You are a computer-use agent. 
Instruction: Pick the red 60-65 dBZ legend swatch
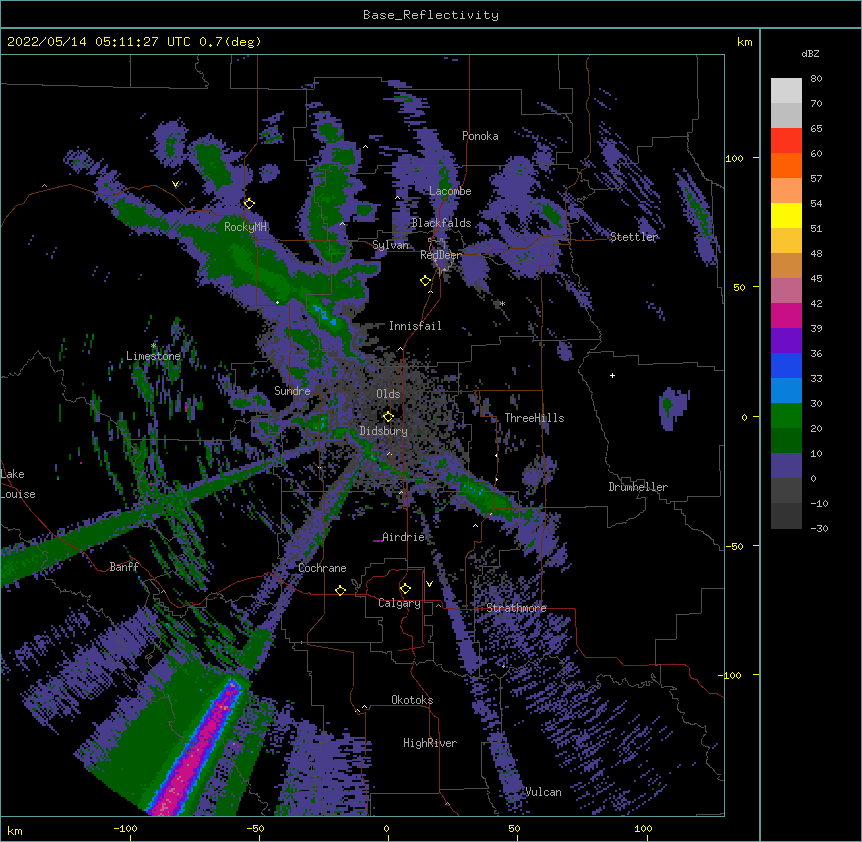pos(786,141)
